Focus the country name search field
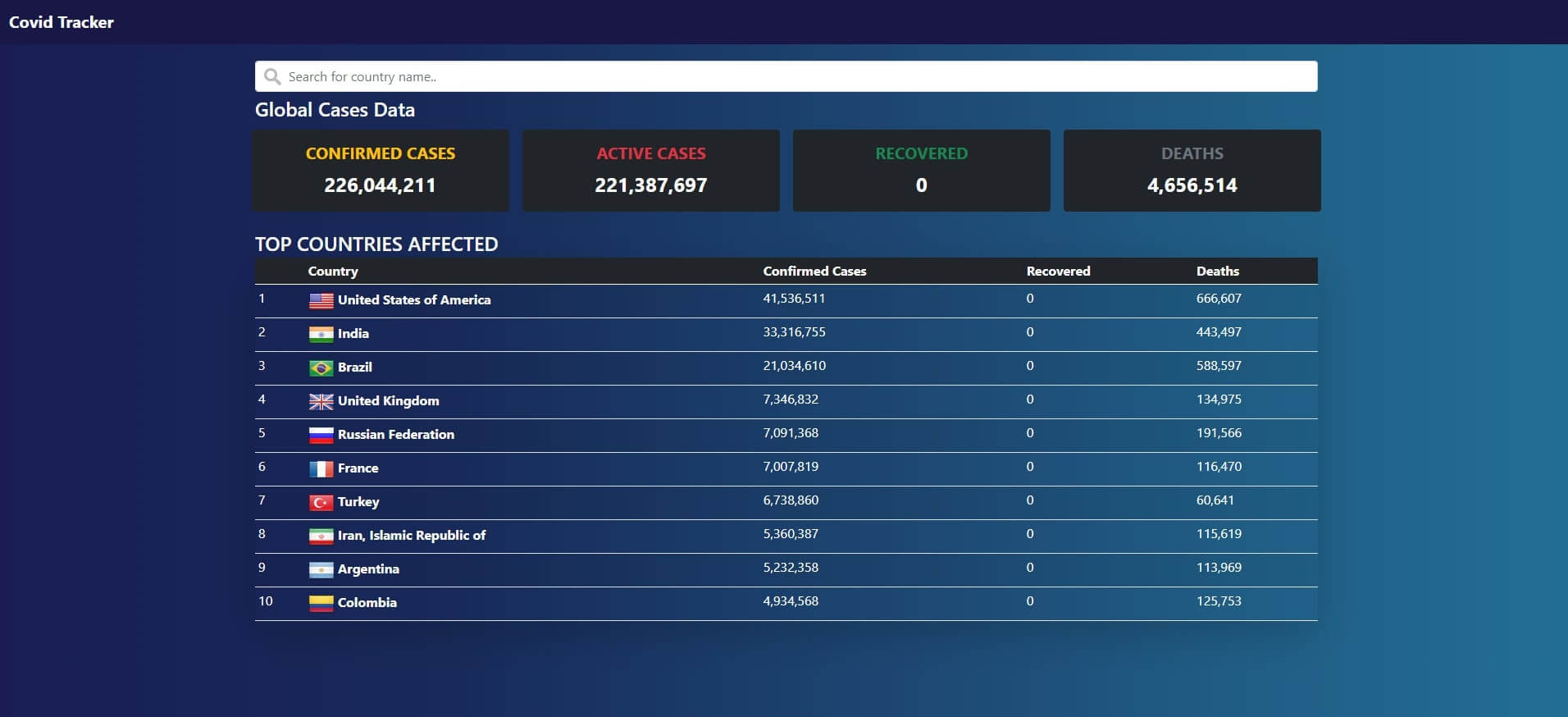1568x717 pixels. click(x=795, y=77)
